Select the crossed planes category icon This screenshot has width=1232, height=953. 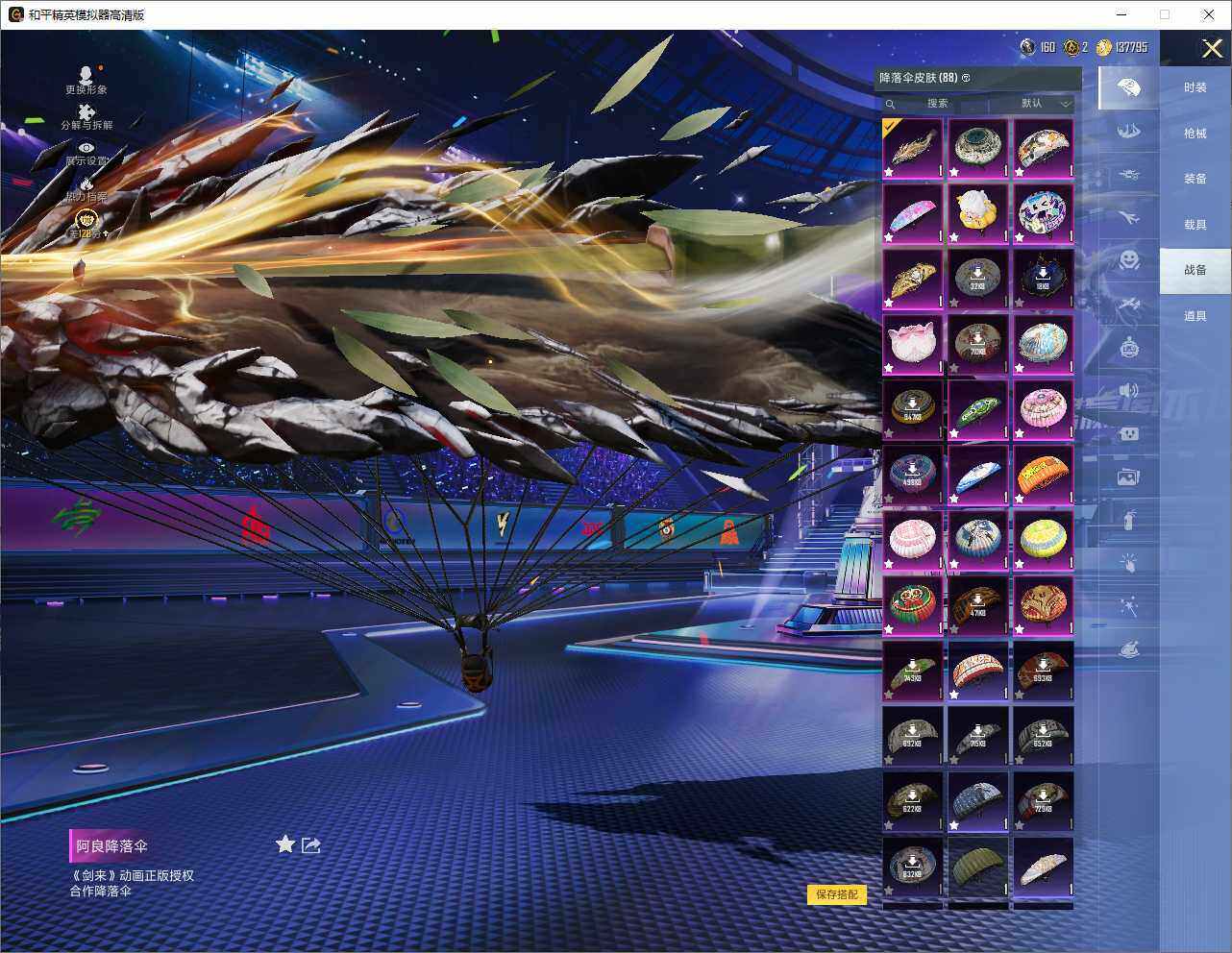click(x=1129, y=305)
